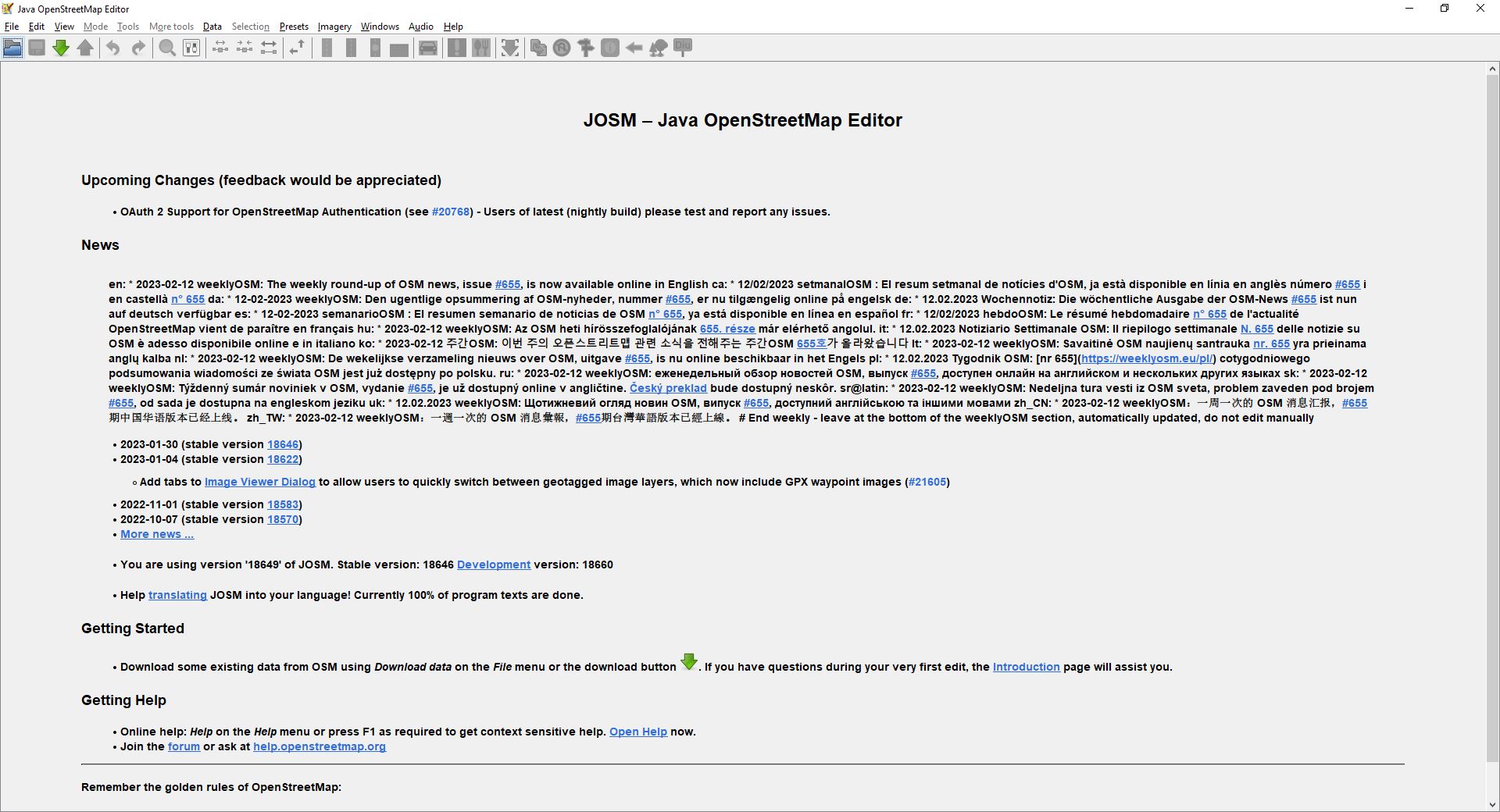
Task: Click the 'Open Help' link
Action: tap(637, 732)
